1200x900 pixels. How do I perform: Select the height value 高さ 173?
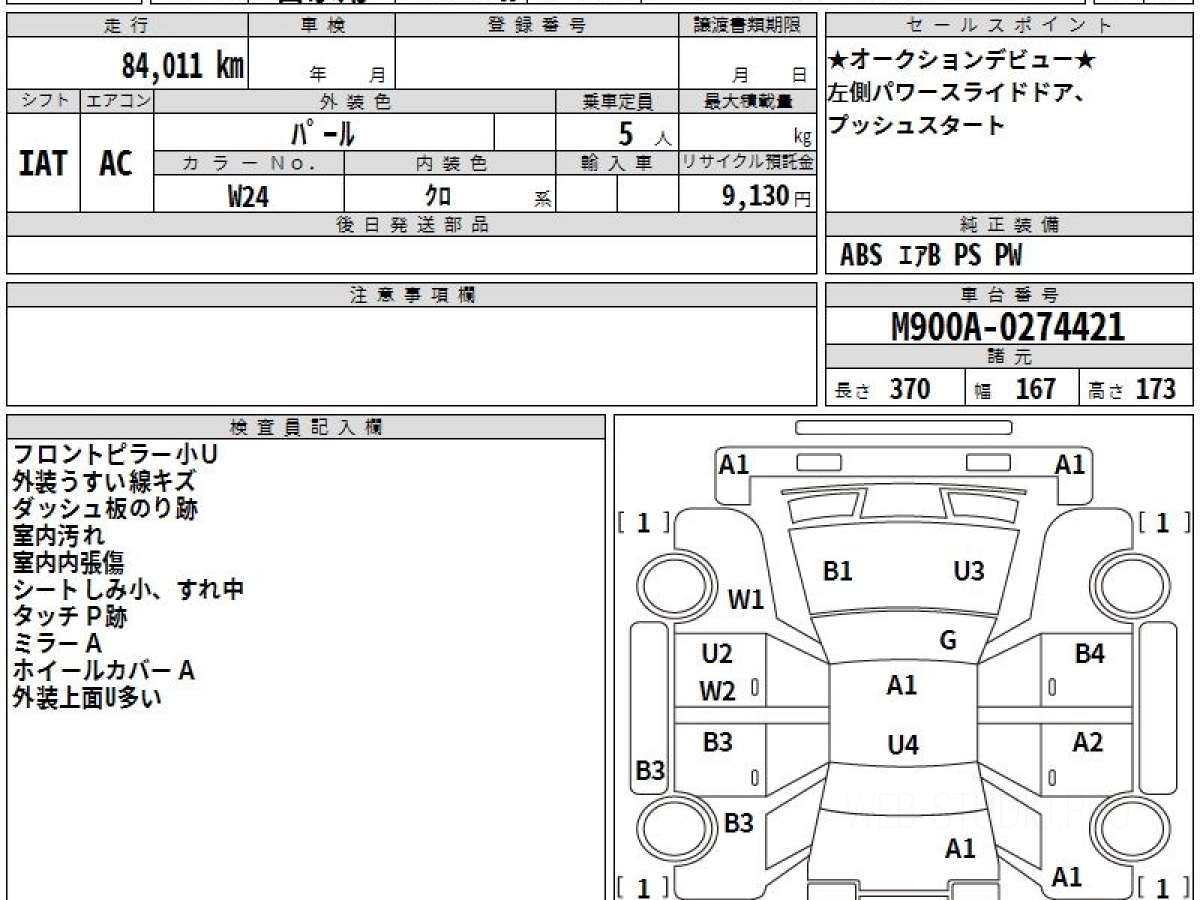click(1133, 389)
